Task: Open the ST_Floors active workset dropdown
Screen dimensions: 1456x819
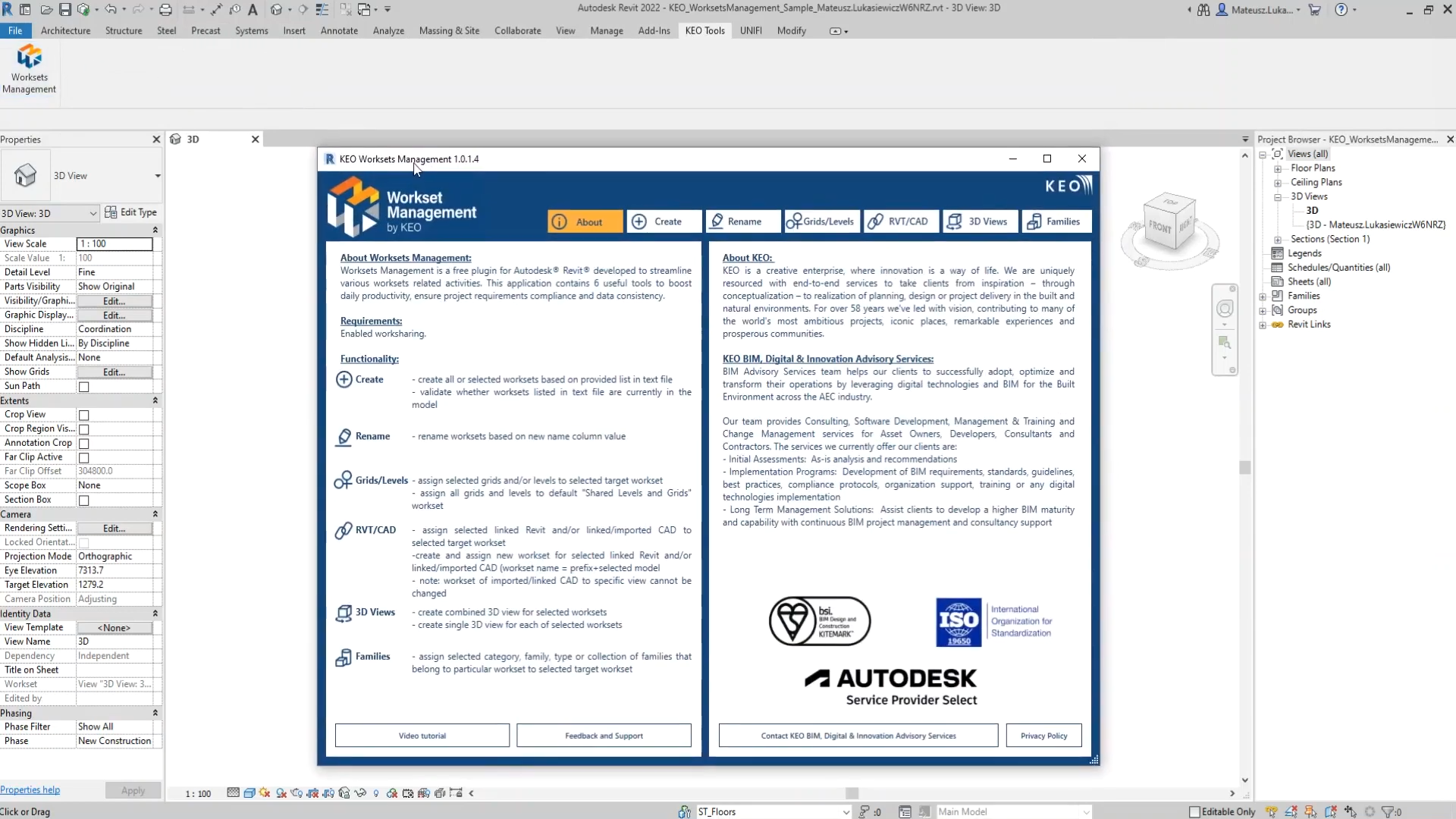Action: (846, 811)
